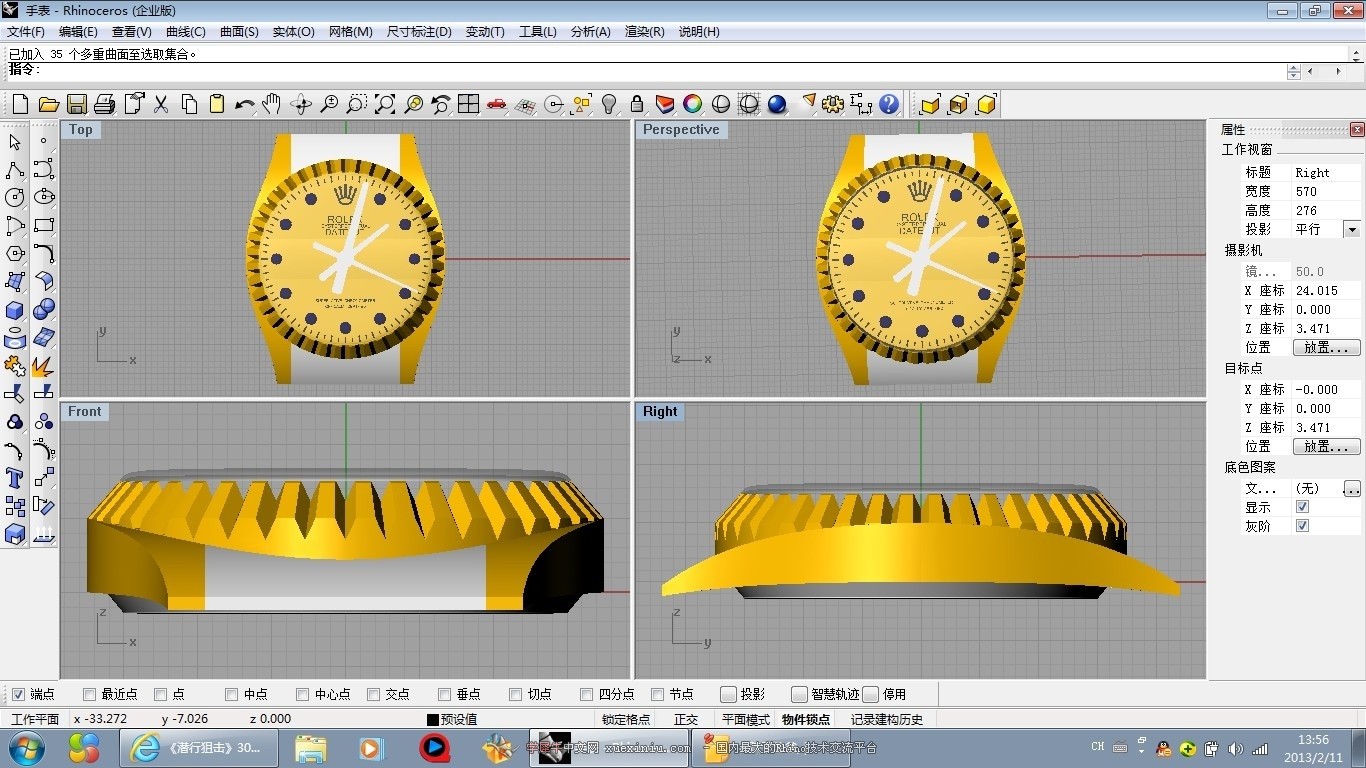Click the 放置... button under 摄影机
The image size is (1366, 768).
[x=1327, y=348]
